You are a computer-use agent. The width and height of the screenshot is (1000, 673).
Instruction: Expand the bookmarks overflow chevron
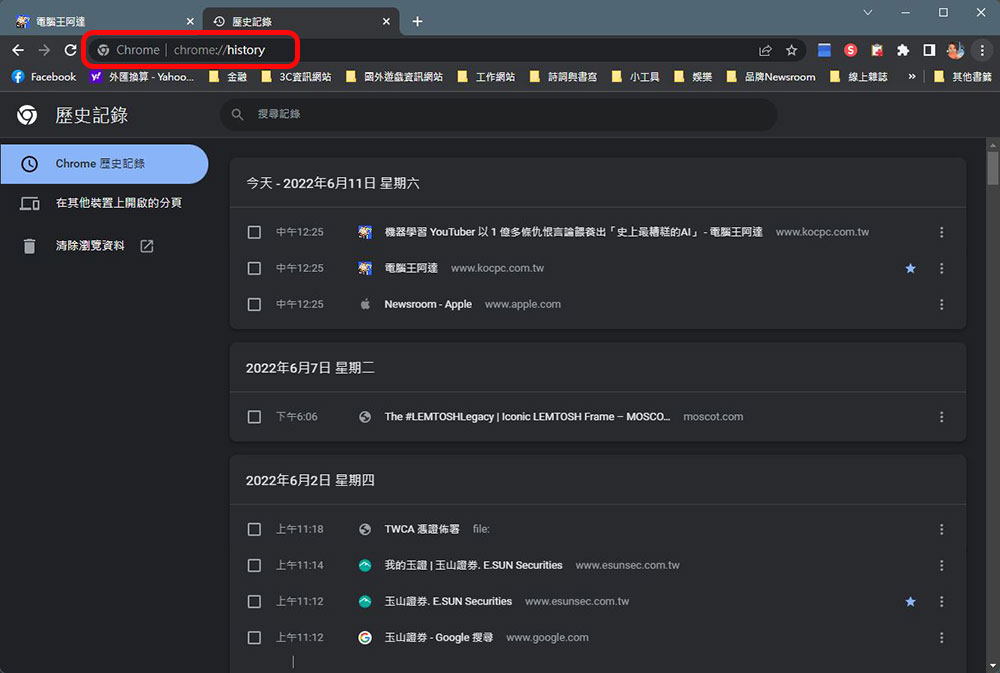click(911, 77)
